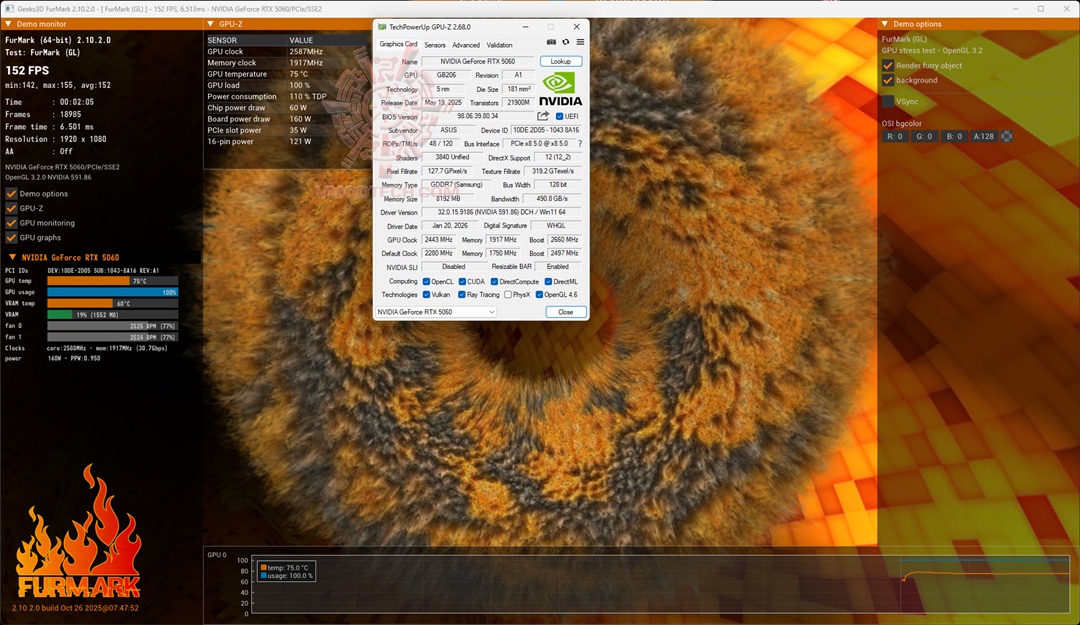
Task: Toggle the PhysX checkbox
Action: 508,295
